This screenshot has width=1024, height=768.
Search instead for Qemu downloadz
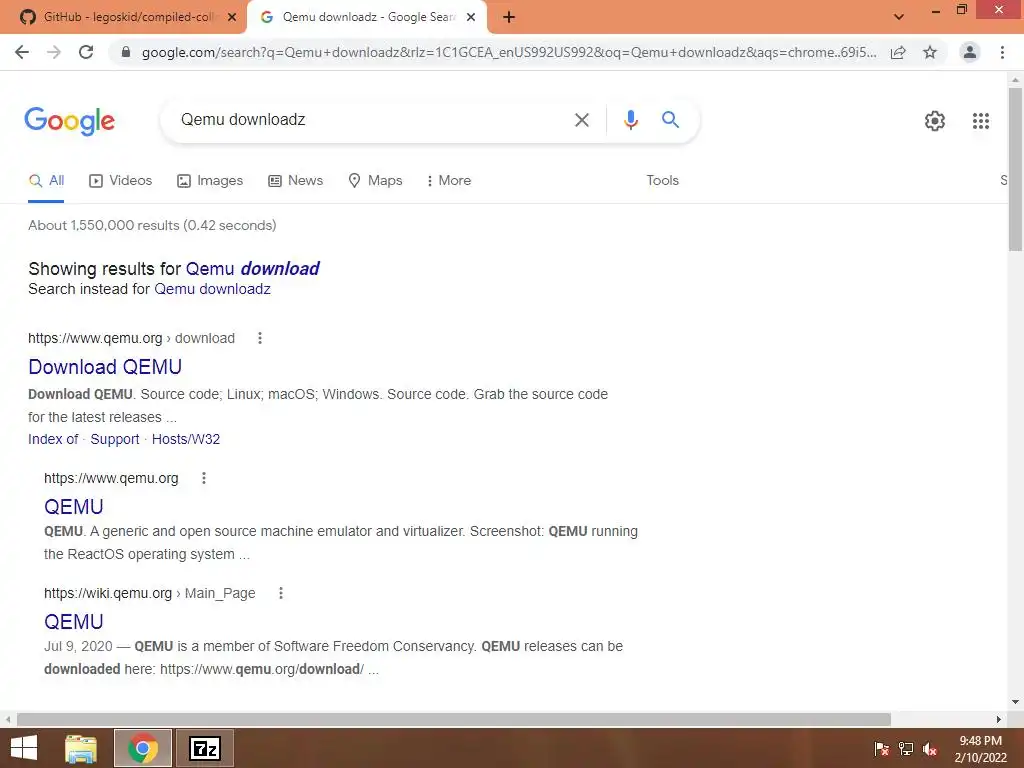(x=212, y=289)
